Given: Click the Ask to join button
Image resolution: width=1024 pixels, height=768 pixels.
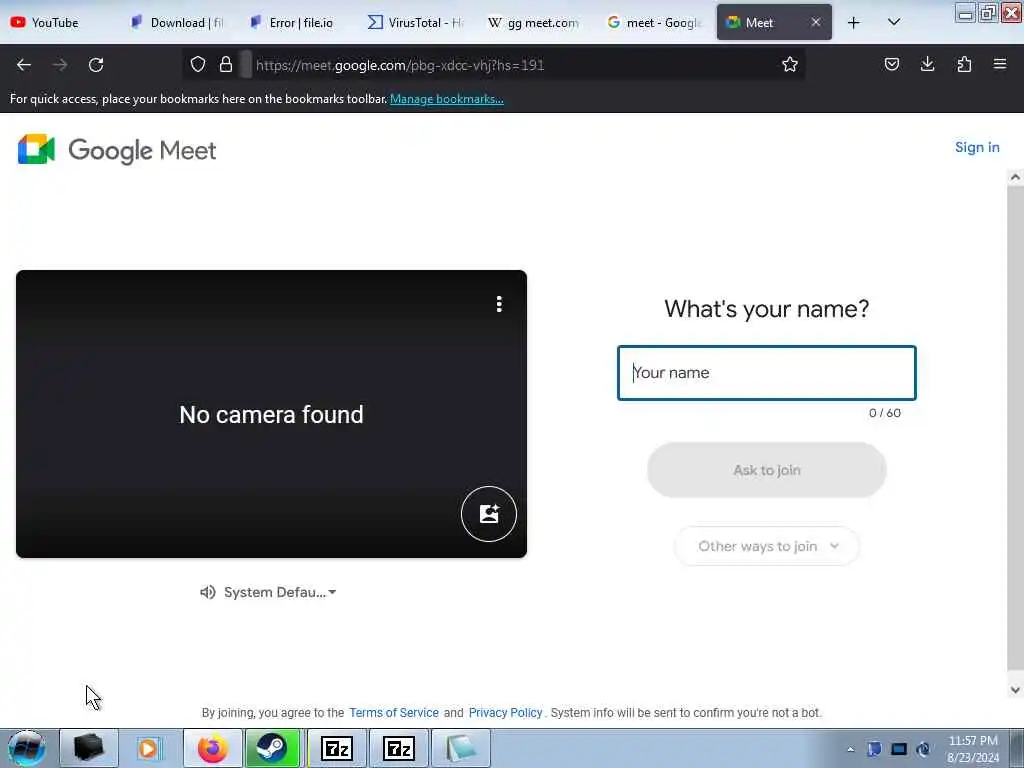Looking at the screenshot, I should point(767,470).
